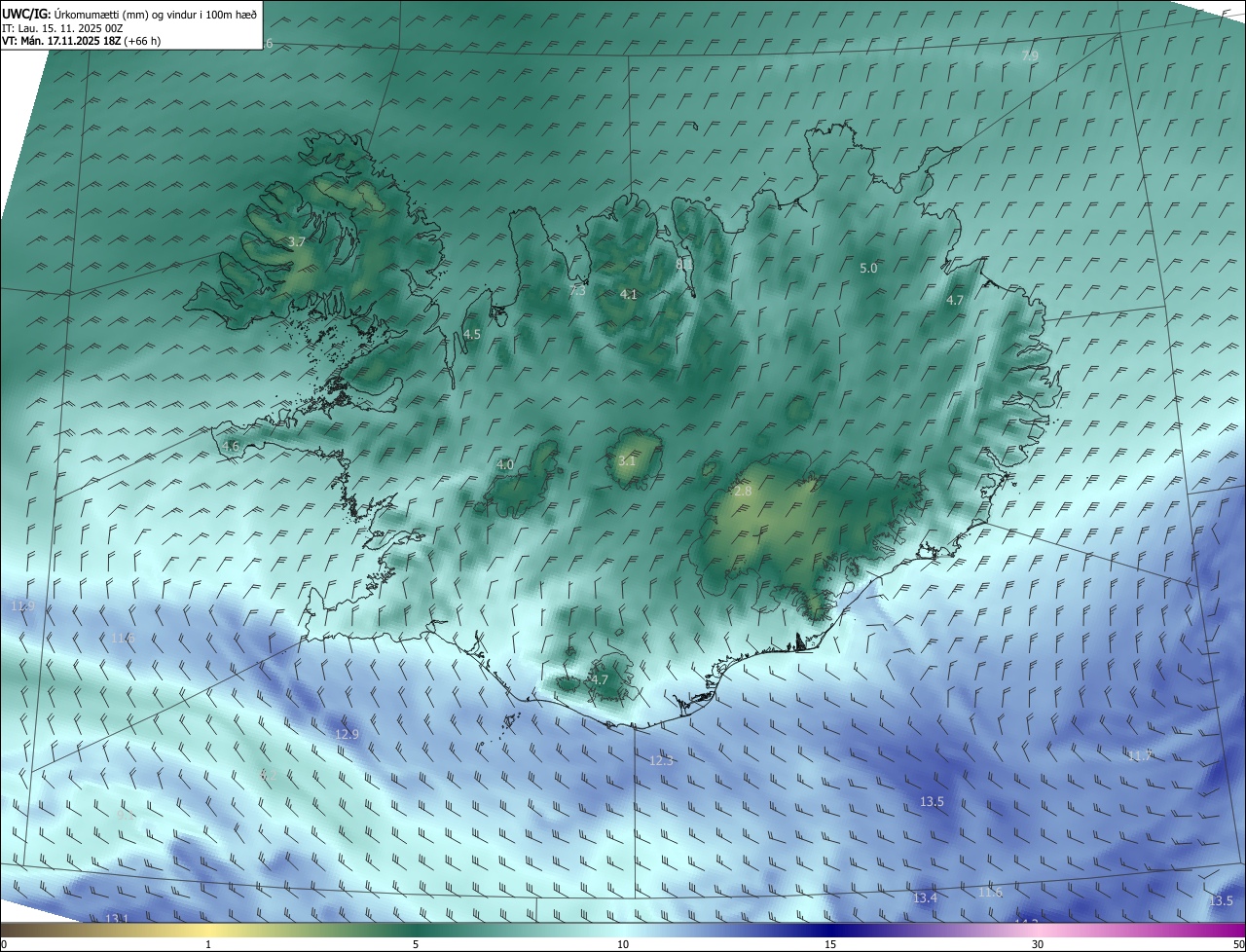Click the valid time 'VT: Mán. 17.11.2025 18Z (+66 h)'
This screenshot has width=1246, height=952.
pyautogui.click(x=82, y=41)
